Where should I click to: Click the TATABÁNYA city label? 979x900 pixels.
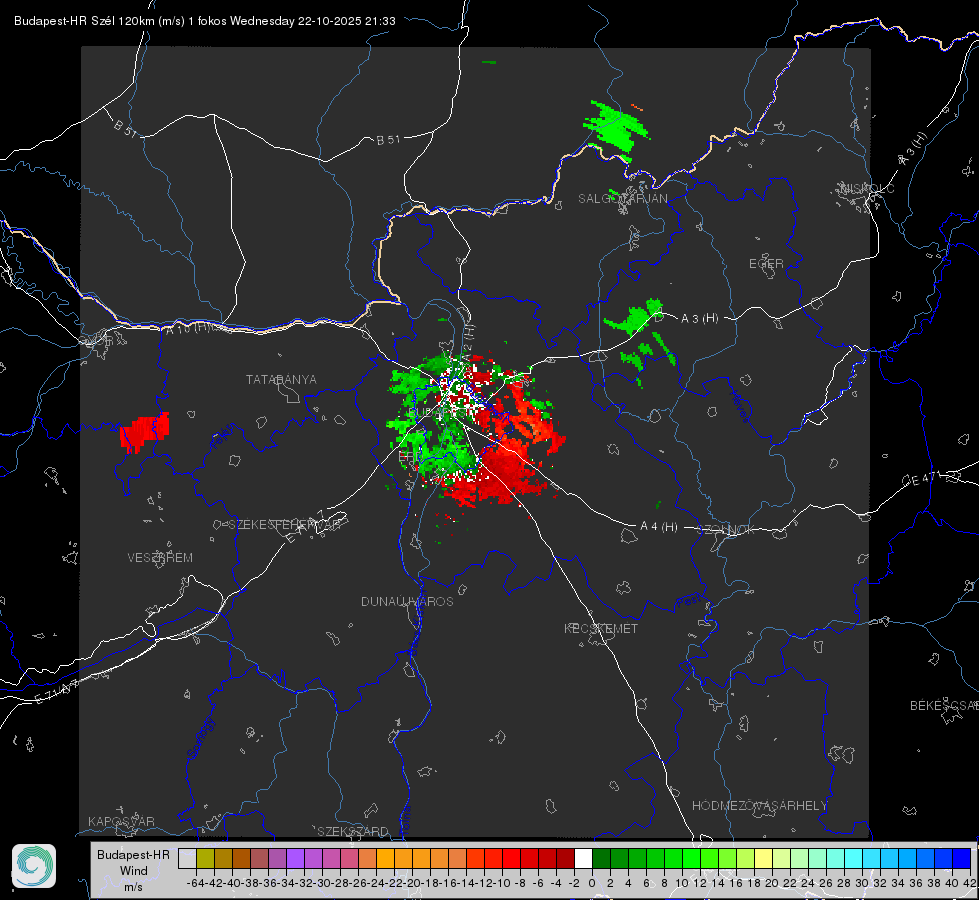[x=281, y=380]
